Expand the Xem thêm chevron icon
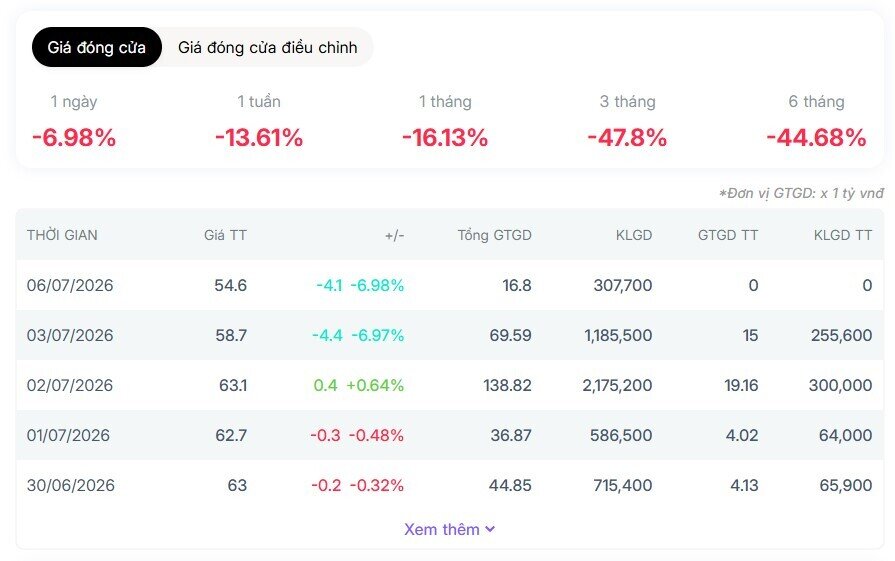Image resolution: width=895 pixels, height=561 pixels. [490, 530]
